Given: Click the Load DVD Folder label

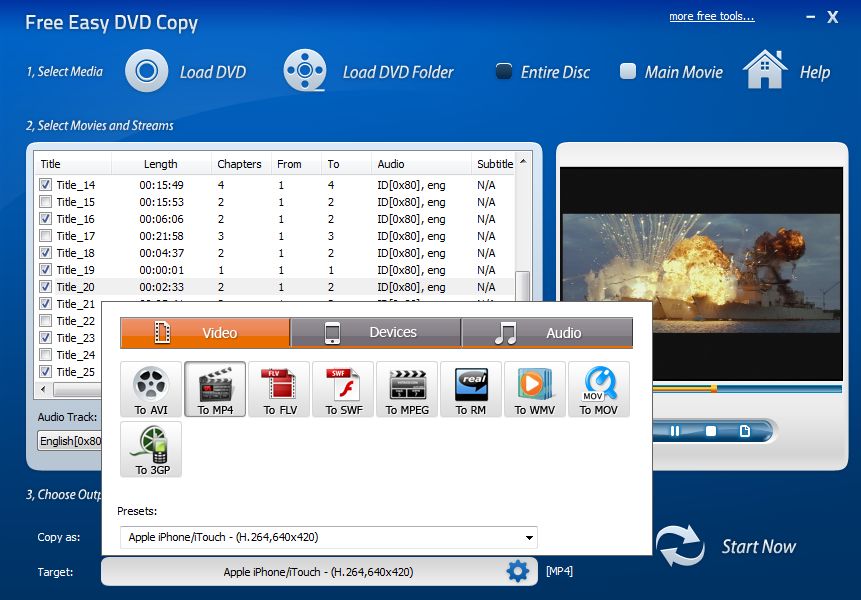Looking at the screenshot, I should tap(398, 72).
